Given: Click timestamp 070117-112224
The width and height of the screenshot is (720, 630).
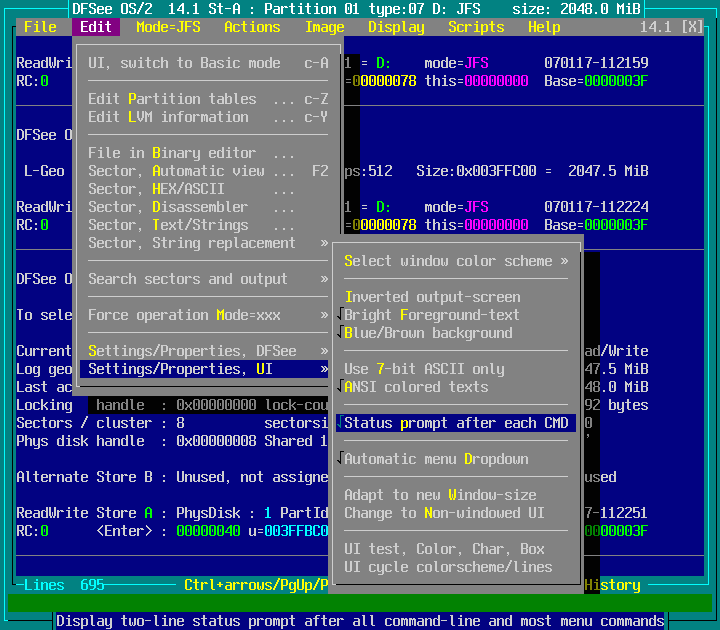Looking at the screenshot, I should click(x=596, y=207).
